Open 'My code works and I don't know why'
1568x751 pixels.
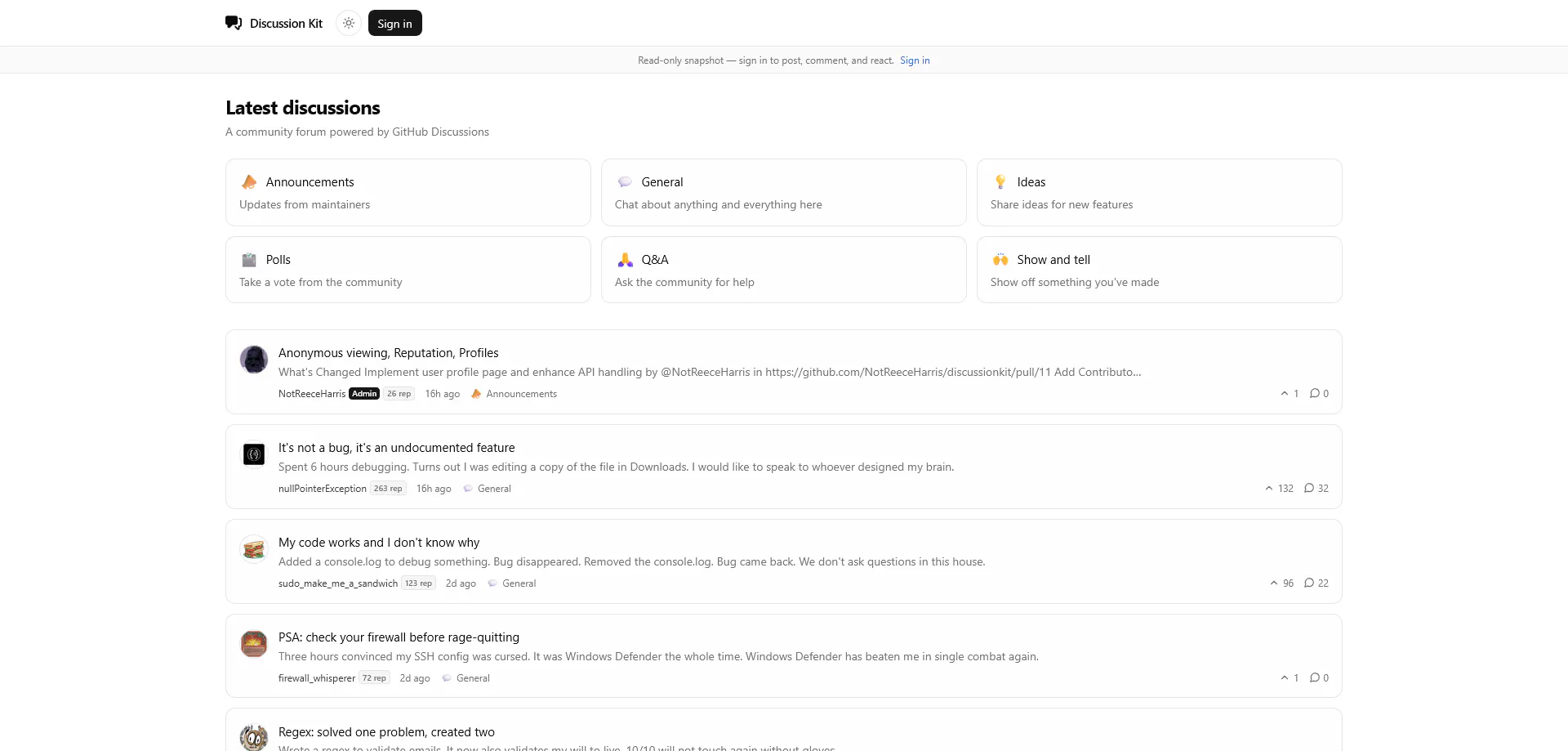point(379,543)
